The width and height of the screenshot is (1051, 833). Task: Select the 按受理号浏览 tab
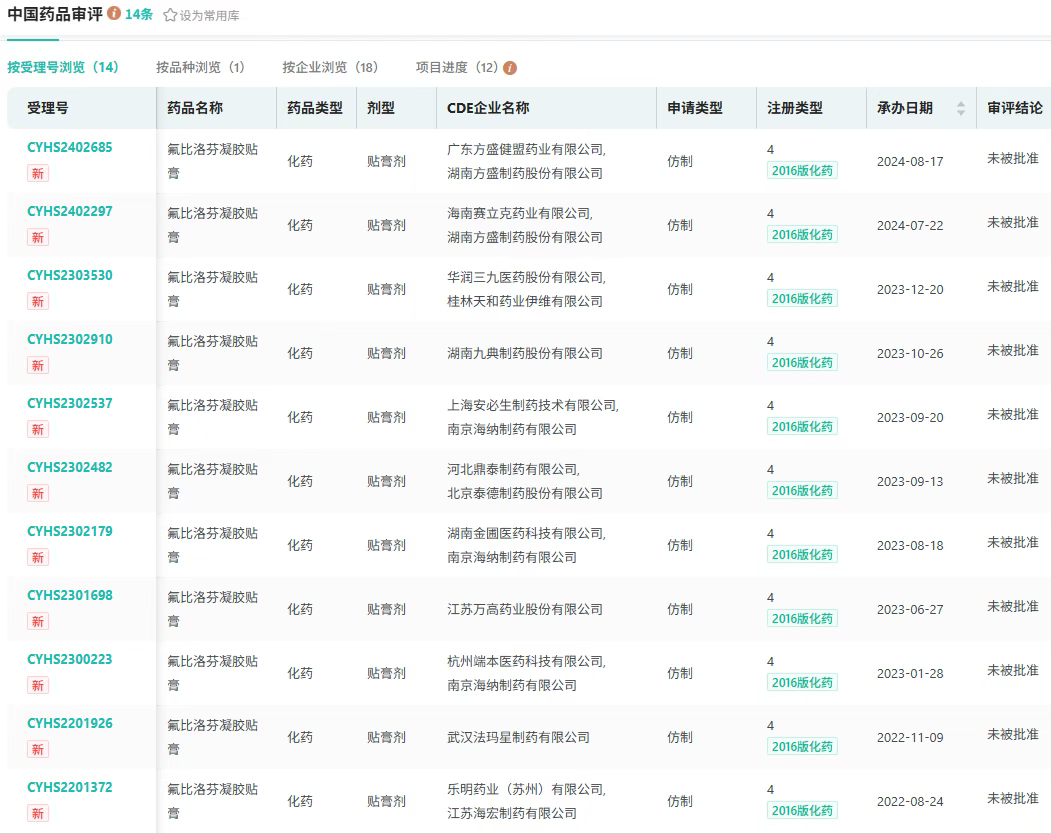tap(63, 67)
